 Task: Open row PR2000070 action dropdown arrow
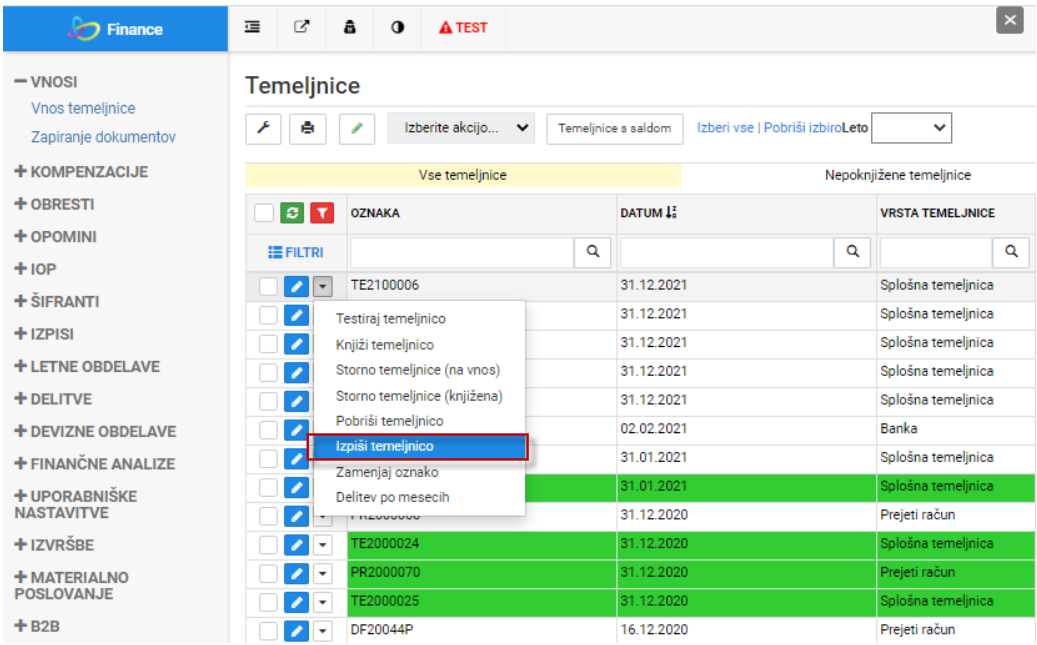point(322,574)
